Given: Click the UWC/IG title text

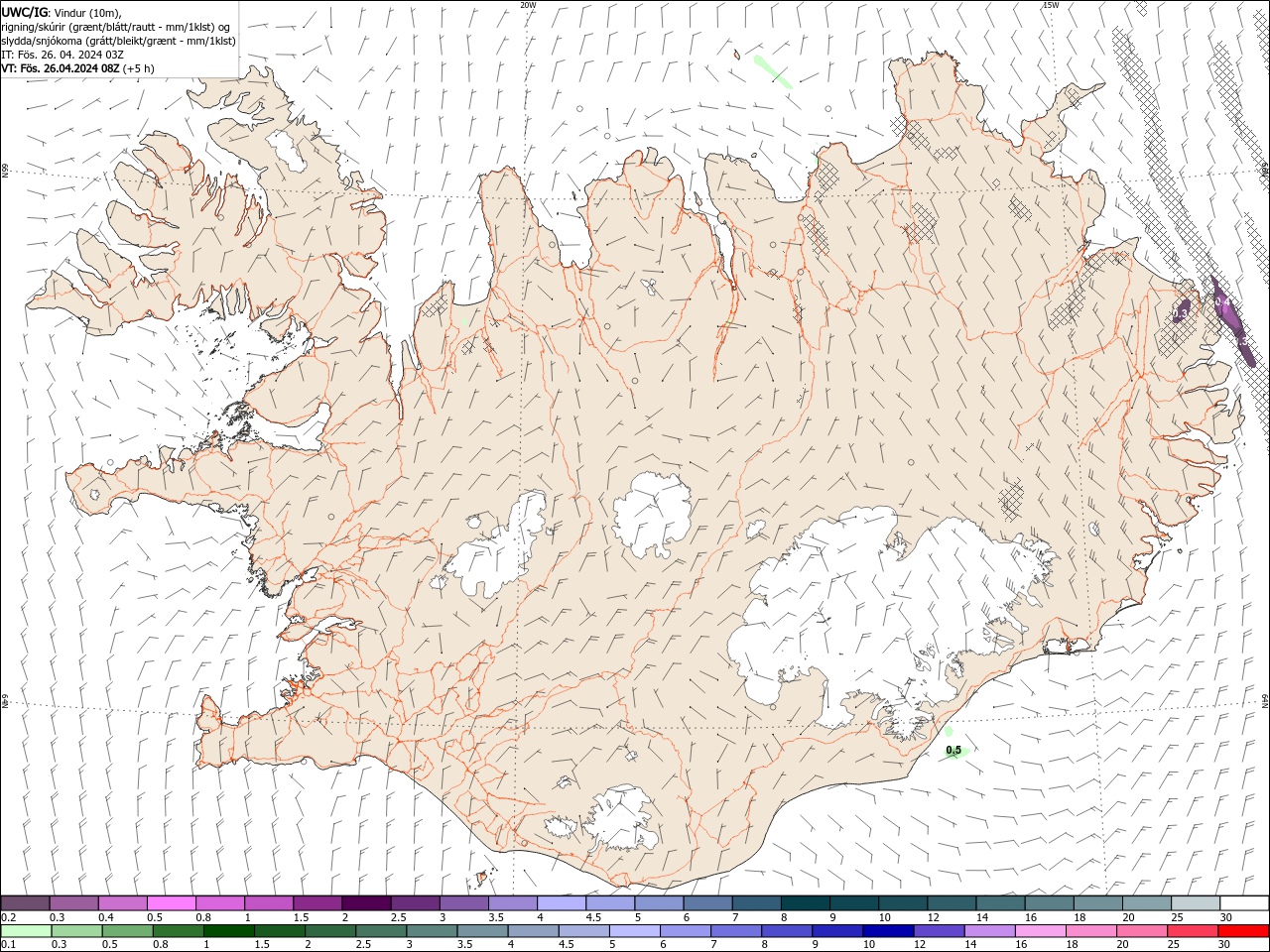Looking at the screenshot, I should coord(23,12).
